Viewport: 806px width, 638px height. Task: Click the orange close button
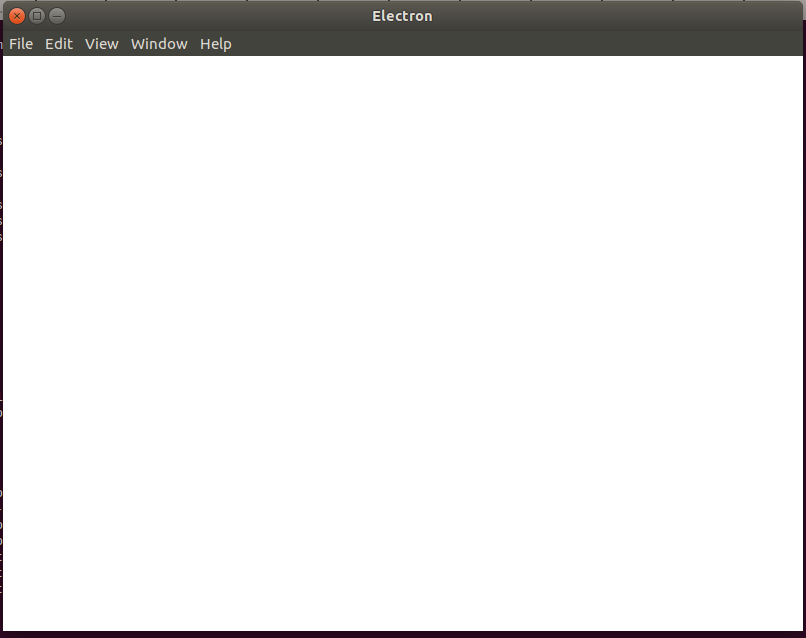point(17,16)
